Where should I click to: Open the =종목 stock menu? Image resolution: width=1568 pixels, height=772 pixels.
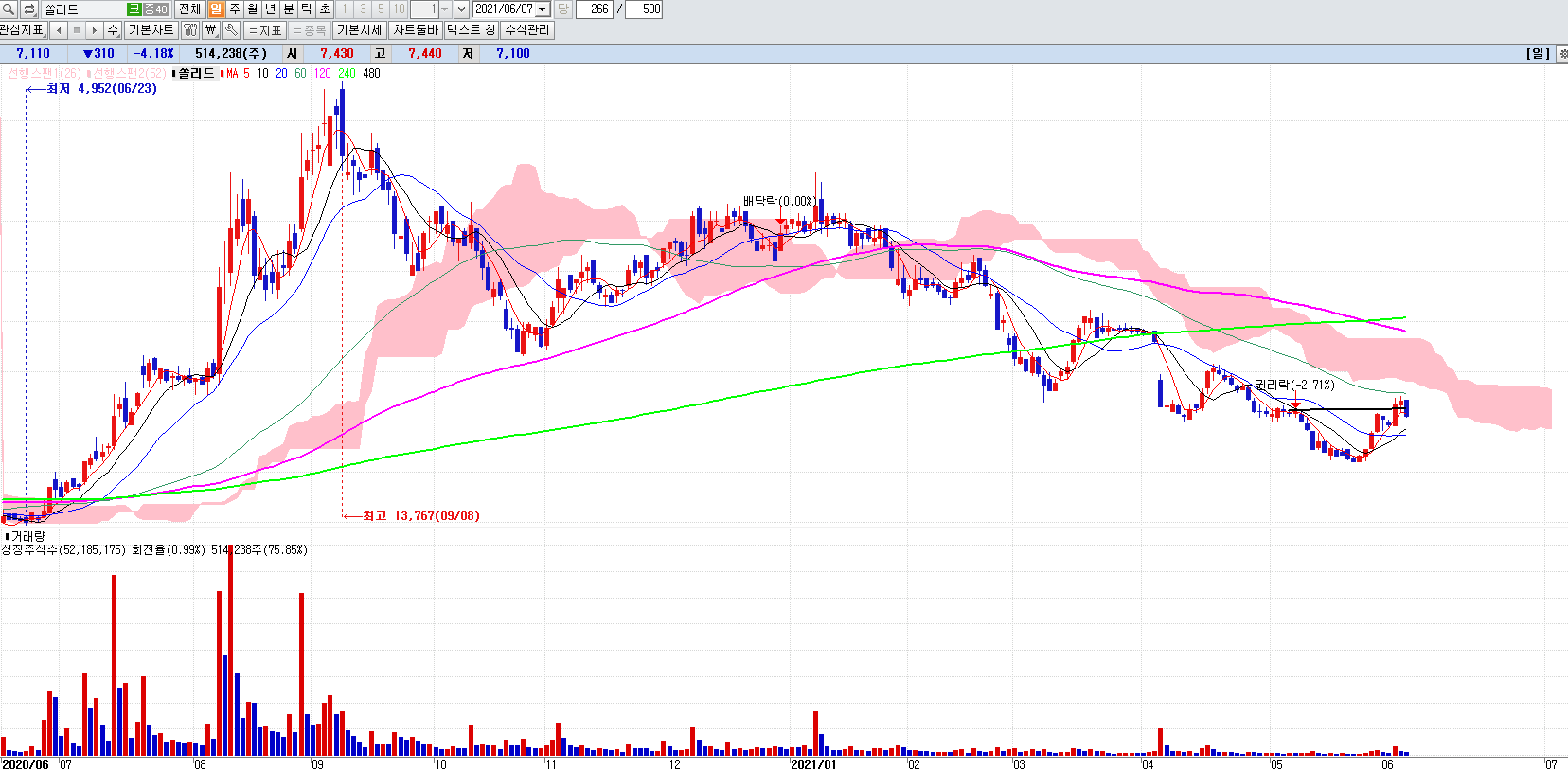click(310, 30)
